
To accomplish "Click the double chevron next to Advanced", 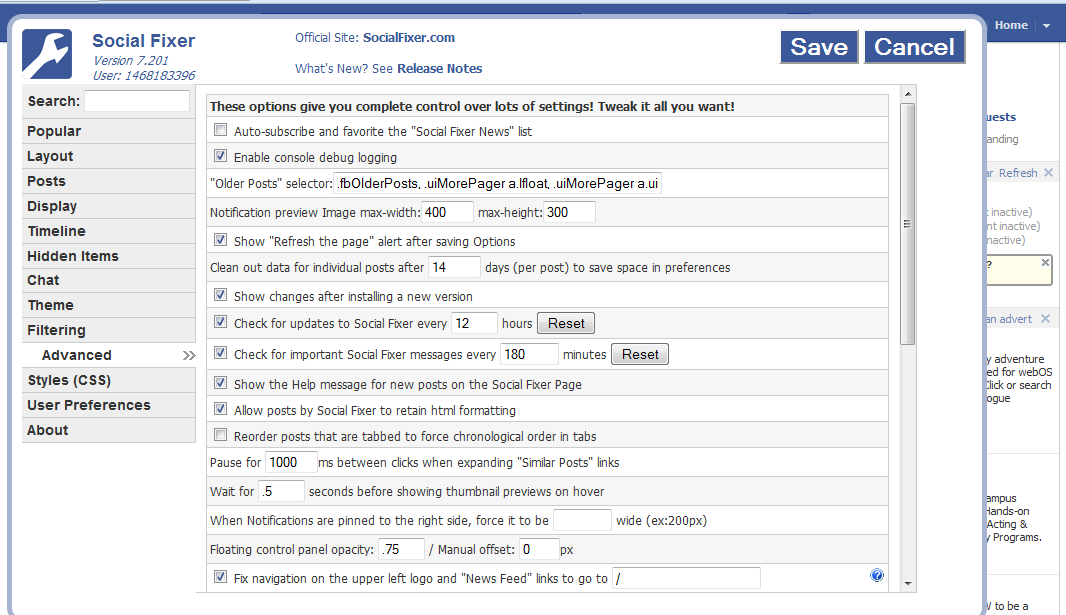I will tap(189, 355).
